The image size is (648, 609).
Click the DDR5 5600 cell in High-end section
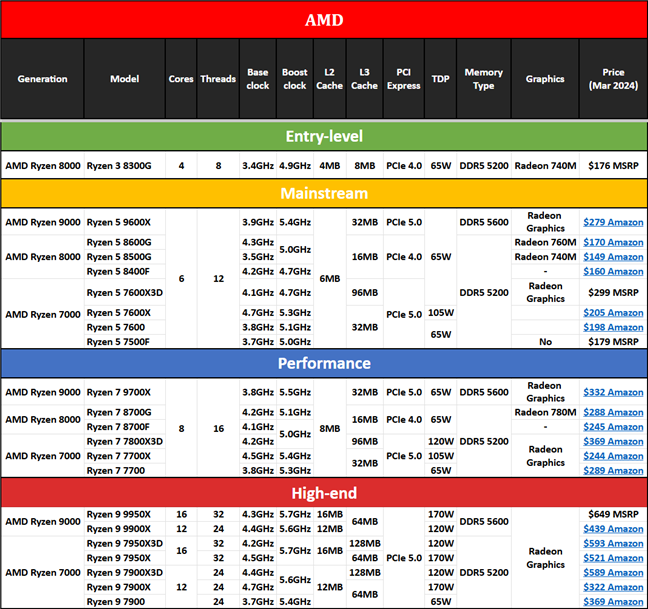point(484,521)
